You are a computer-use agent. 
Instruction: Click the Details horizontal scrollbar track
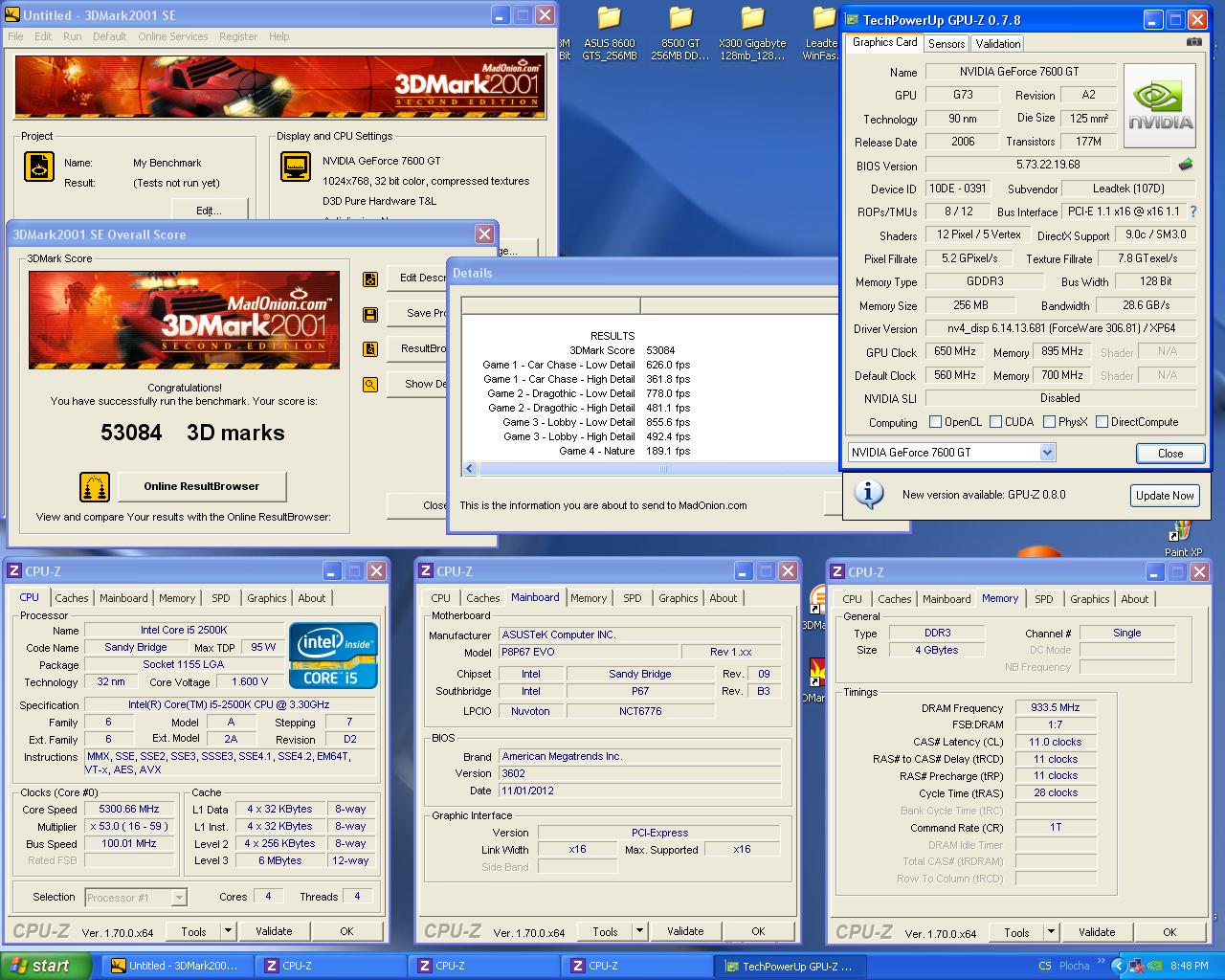coord(658,469)
